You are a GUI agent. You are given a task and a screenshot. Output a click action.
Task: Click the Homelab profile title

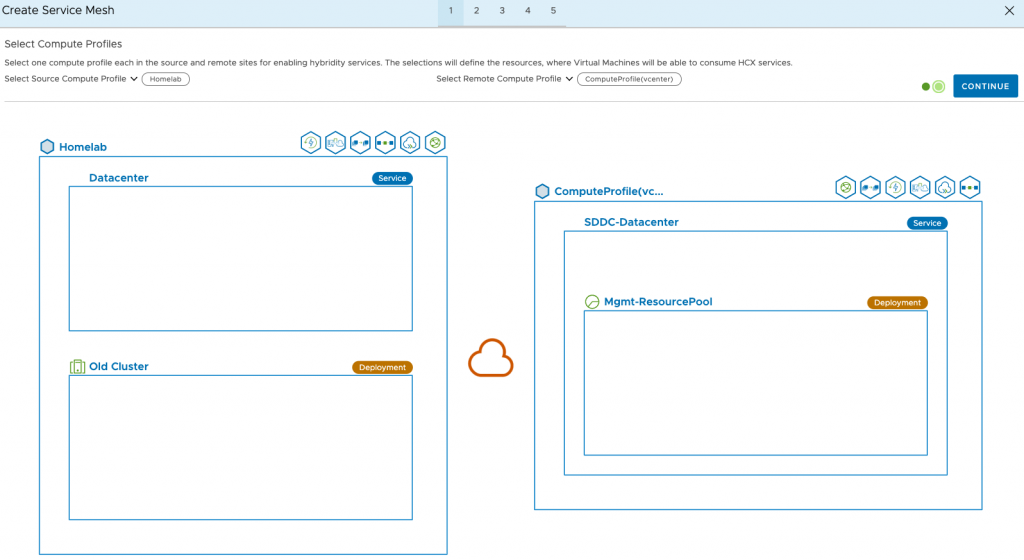click(x=83, y=147)
